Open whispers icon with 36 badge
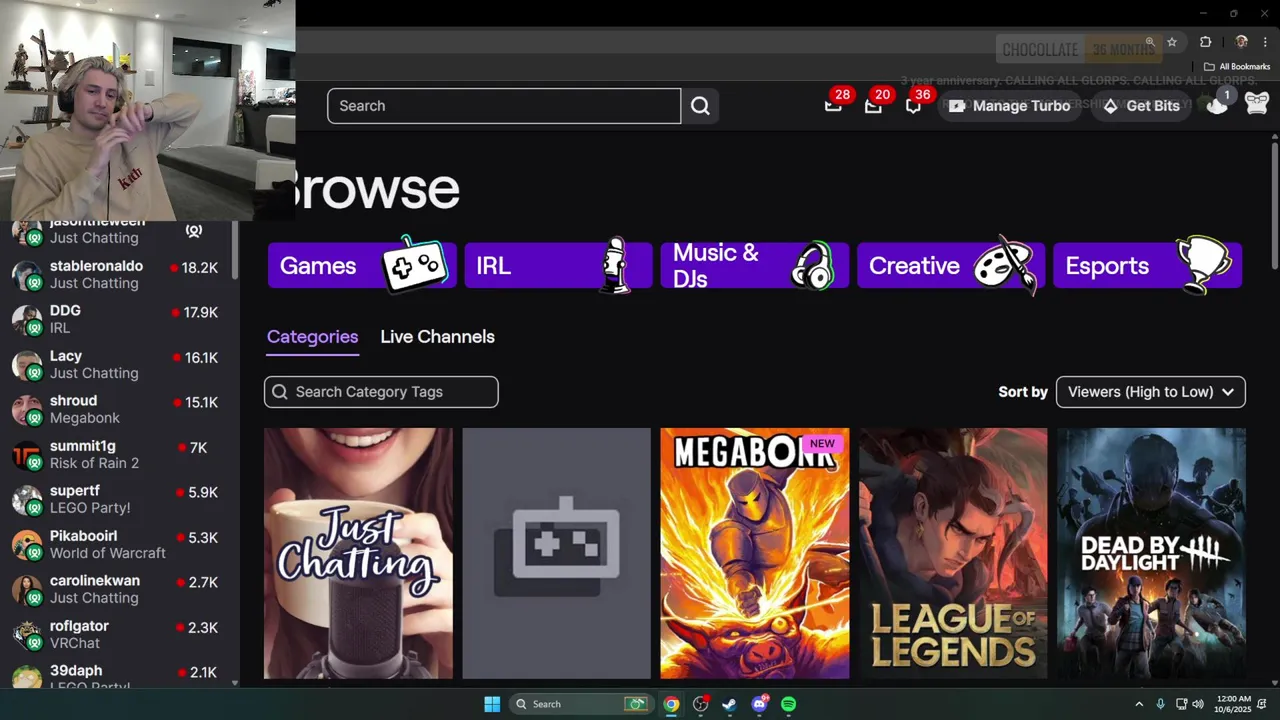Screen dimensions: 1280x720 (913, 105)
